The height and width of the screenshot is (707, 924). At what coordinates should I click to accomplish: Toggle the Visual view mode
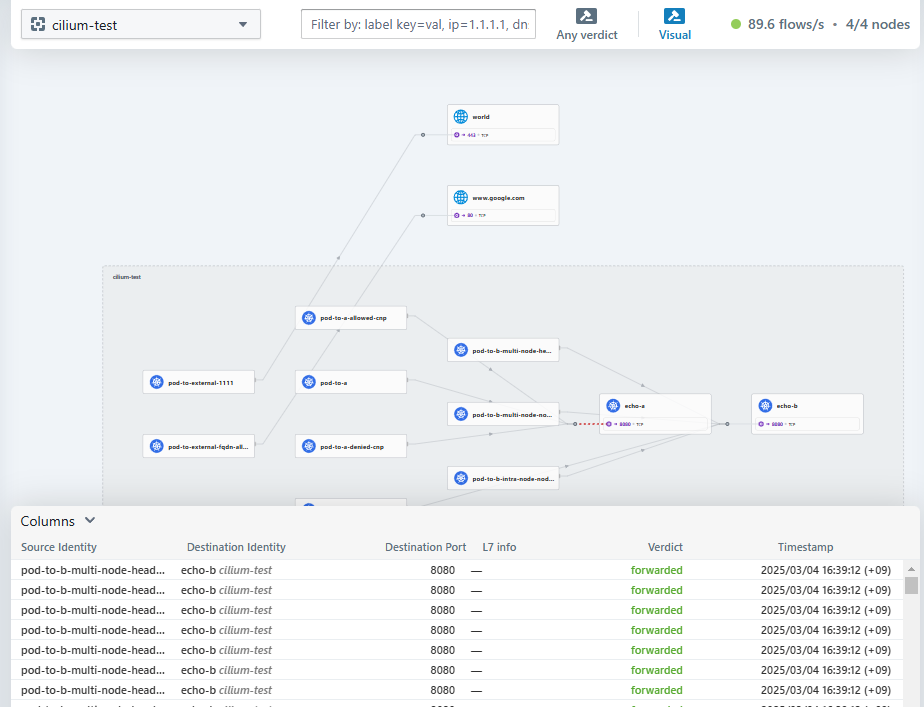[x=674, y=25]
